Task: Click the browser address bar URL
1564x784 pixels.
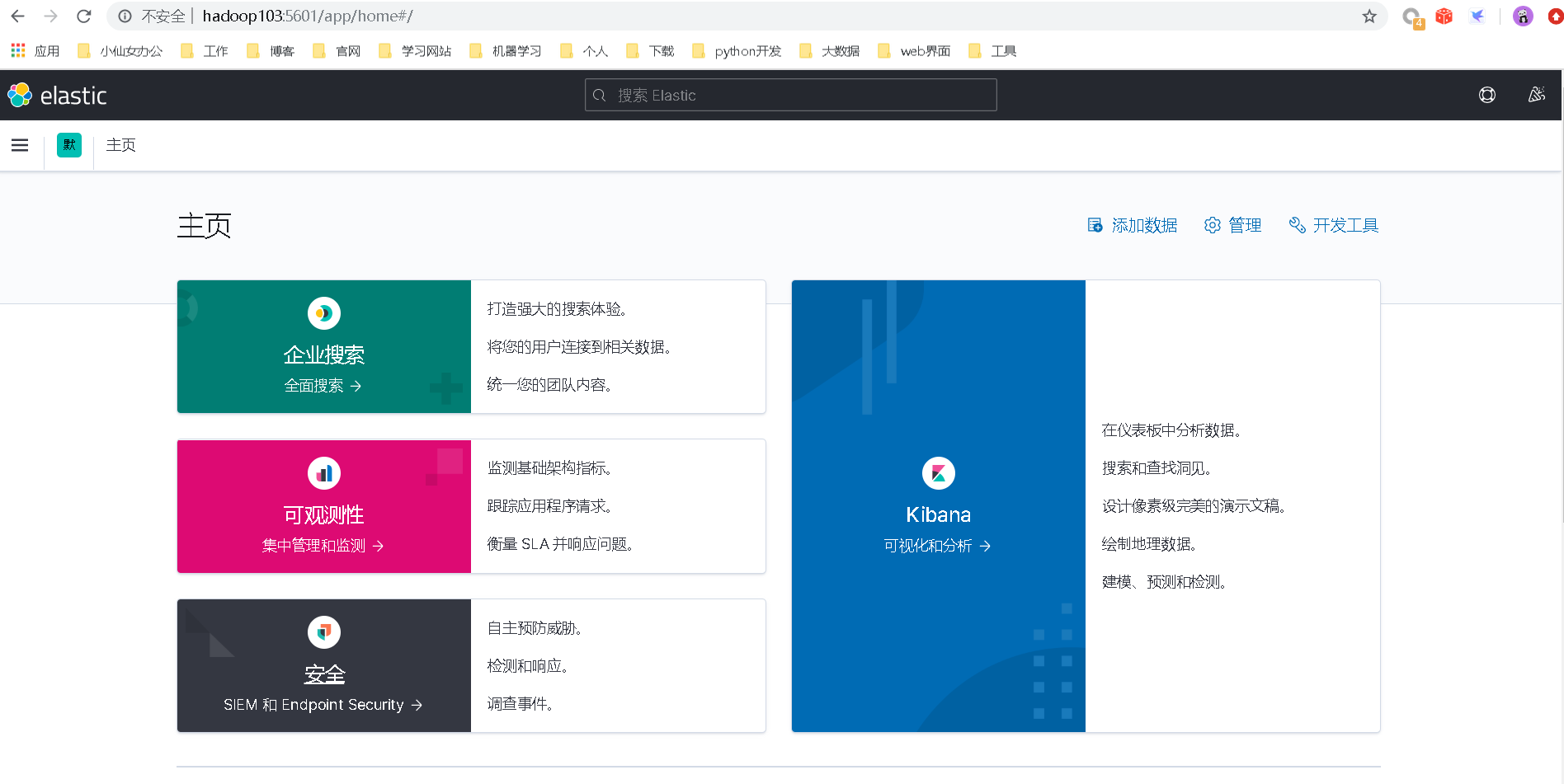Action: 308,16
